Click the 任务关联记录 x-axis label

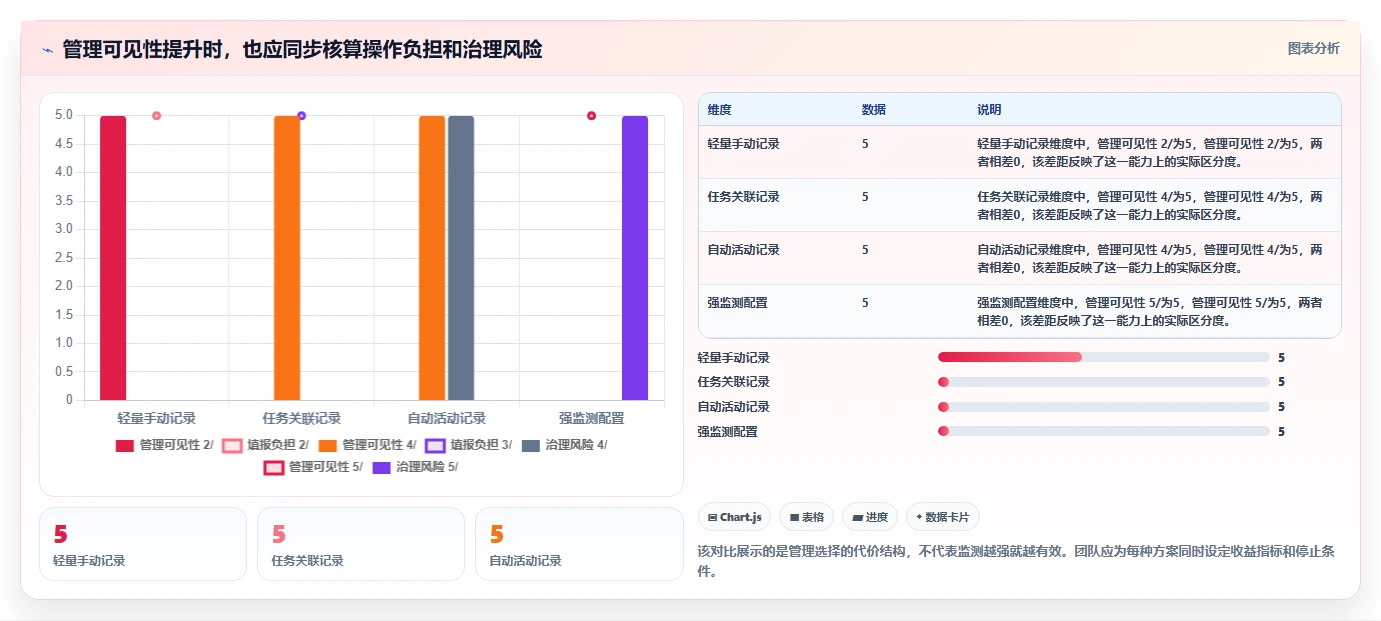click(302, 418)
